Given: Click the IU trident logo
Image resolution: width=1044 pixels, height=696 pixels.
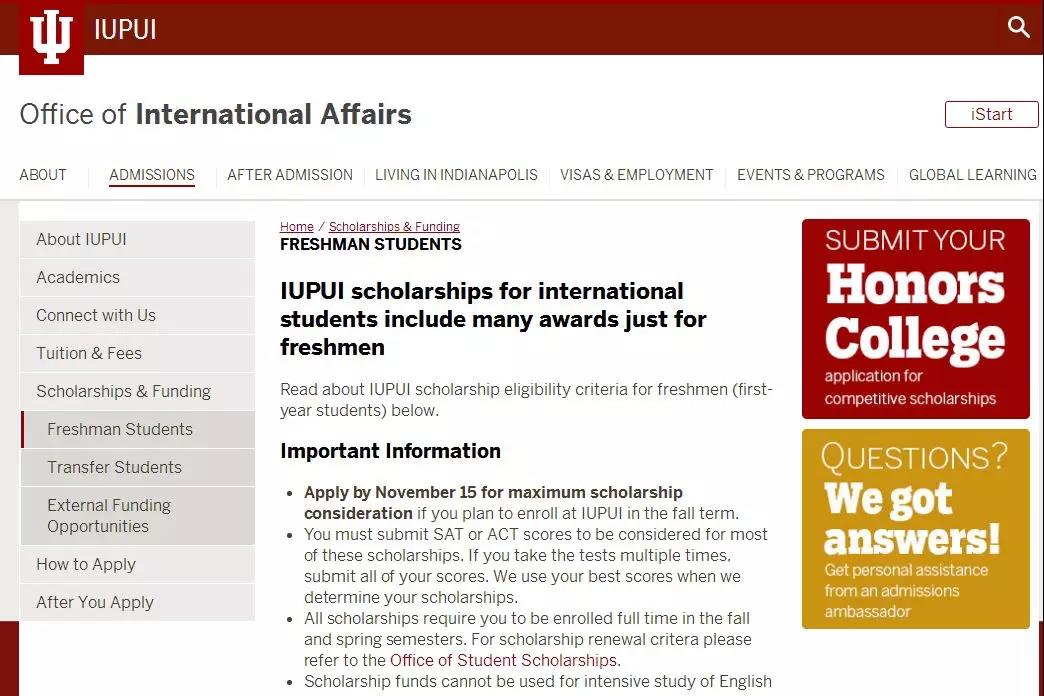Looking at the screenshot, I should click(x=51, y=37).
